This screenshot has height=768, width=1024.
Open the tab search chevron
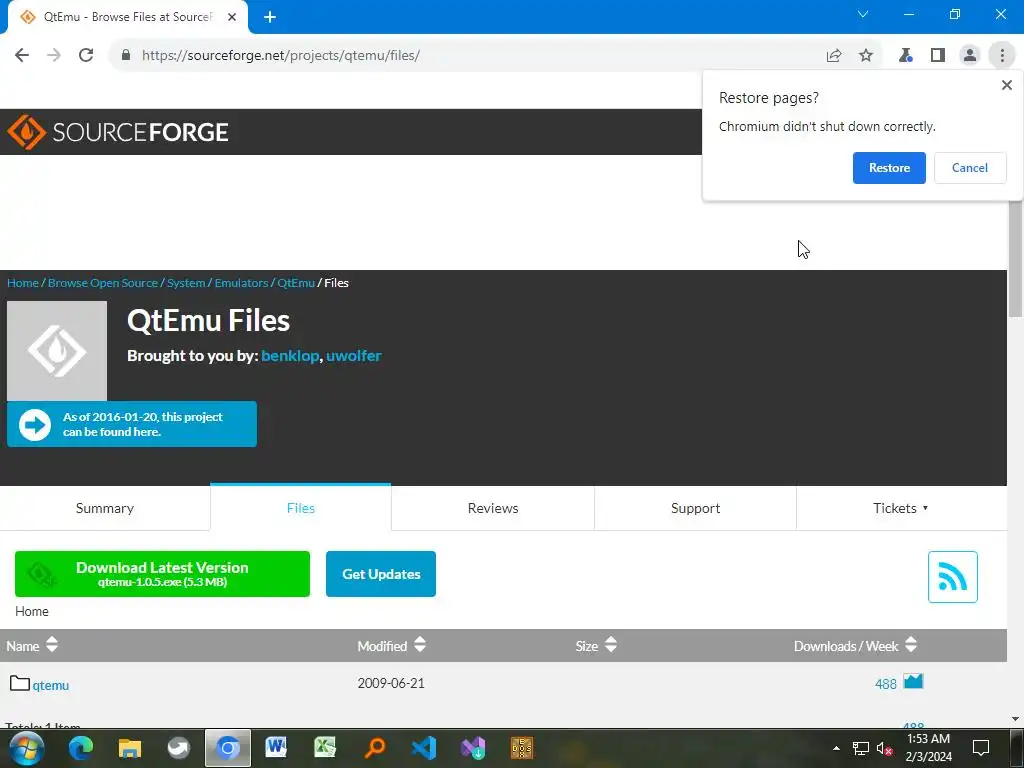point(863,14)
